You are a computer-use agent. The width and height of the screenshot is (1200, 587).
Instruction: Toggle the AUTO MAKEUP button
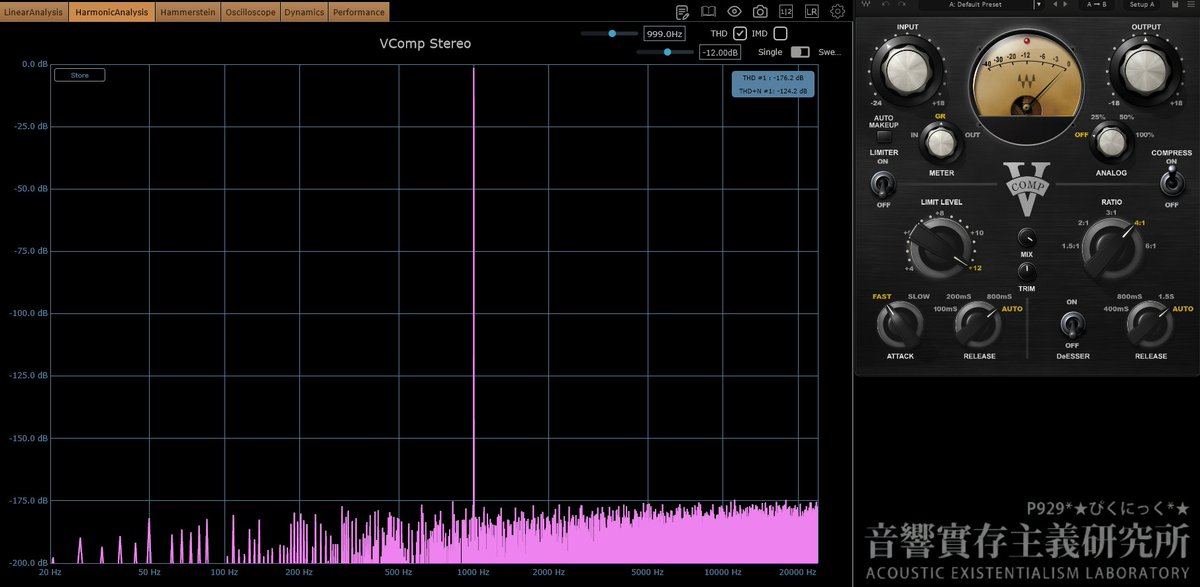883,136
